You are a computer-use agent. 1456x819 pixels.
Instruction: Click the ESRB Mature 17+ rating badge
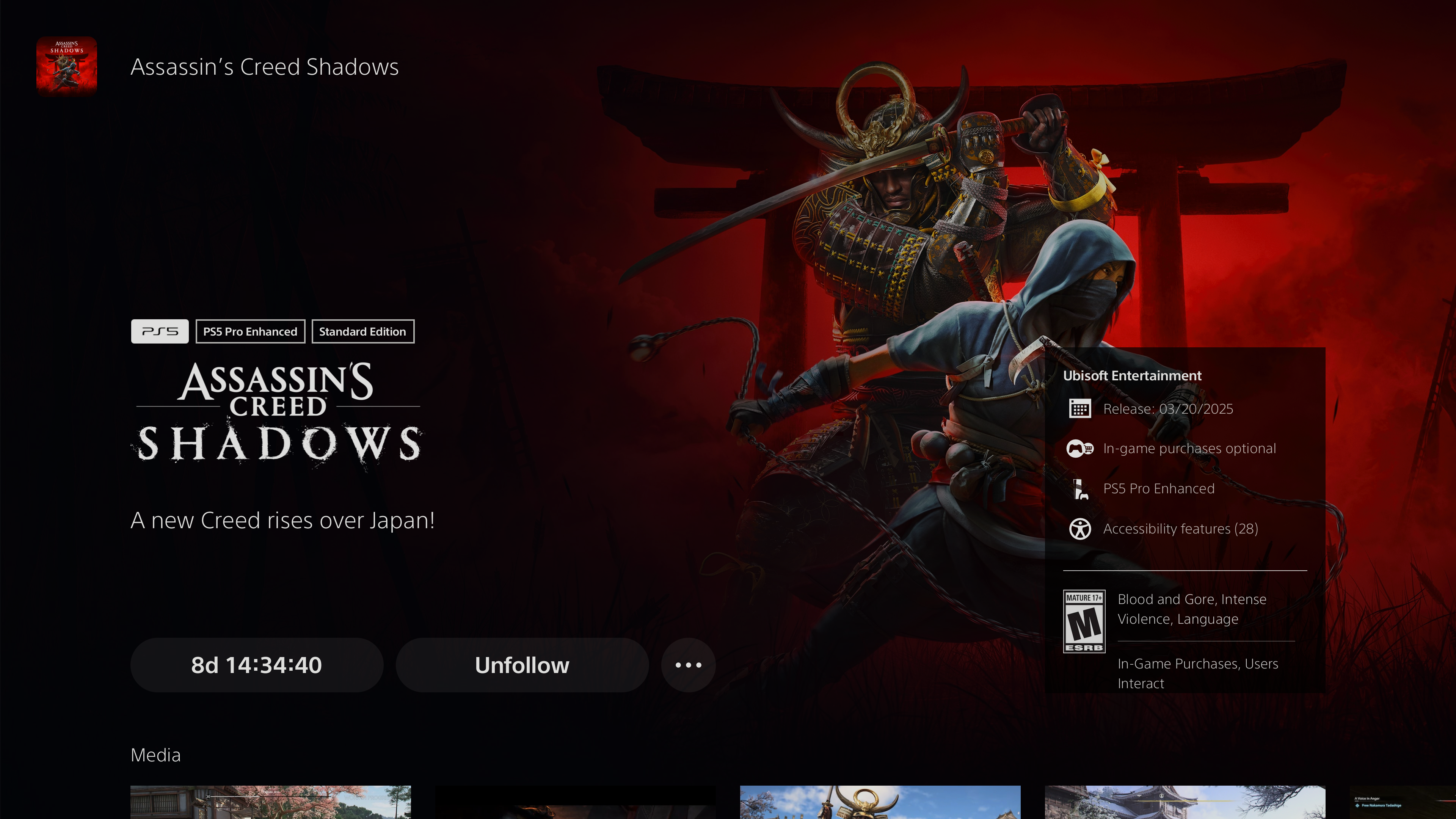click(x=1084, y=621)
